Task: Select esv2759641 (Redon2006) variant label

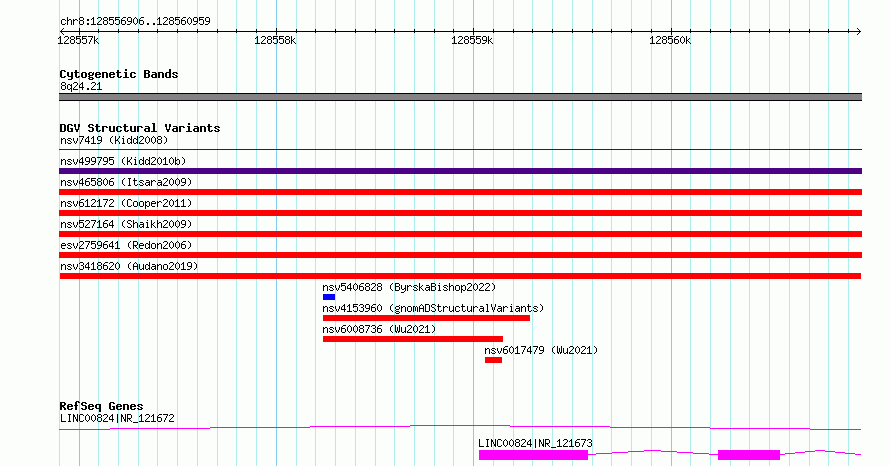Action: [x=126, y=245]
